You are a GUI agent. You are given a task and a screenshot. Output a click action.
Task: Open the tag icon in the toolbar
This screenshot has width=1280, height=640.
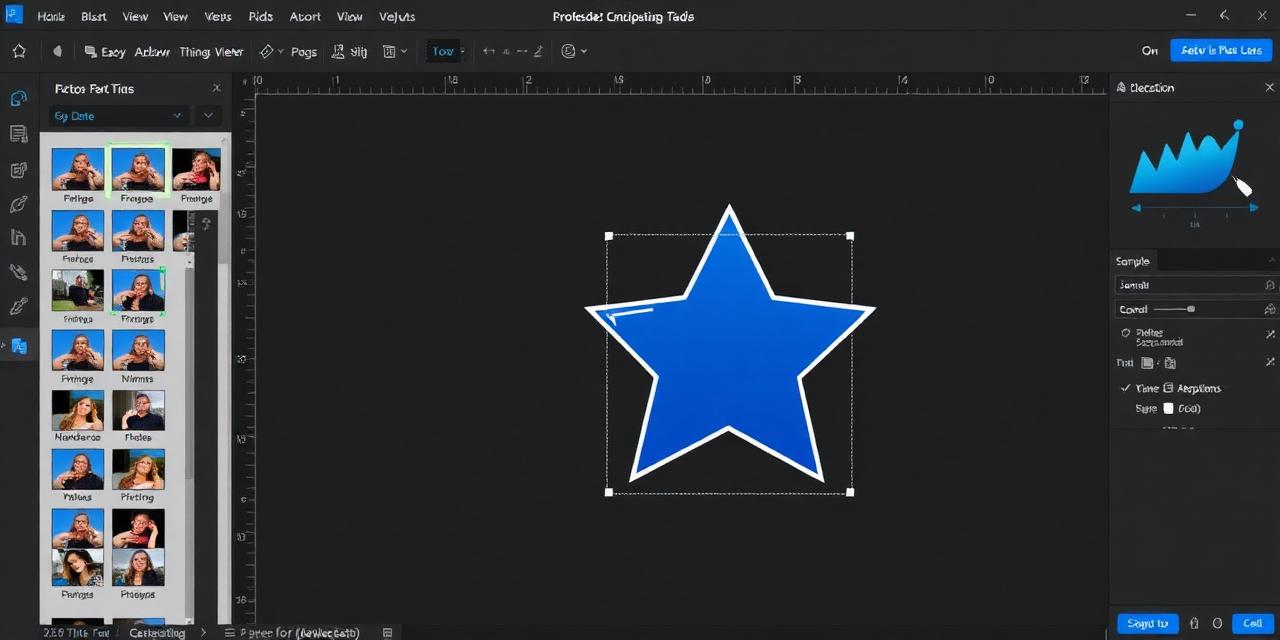pos(268,51)
